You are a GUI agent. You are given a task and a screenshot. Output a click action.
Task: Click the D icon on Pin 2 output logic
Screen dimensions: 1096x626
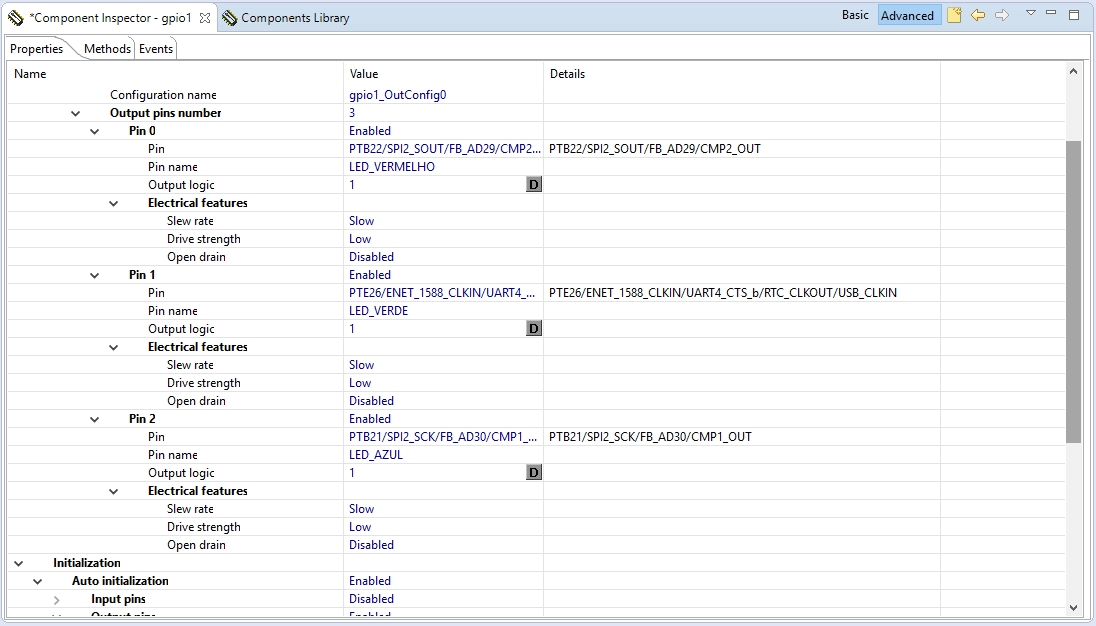click(534, 473)
